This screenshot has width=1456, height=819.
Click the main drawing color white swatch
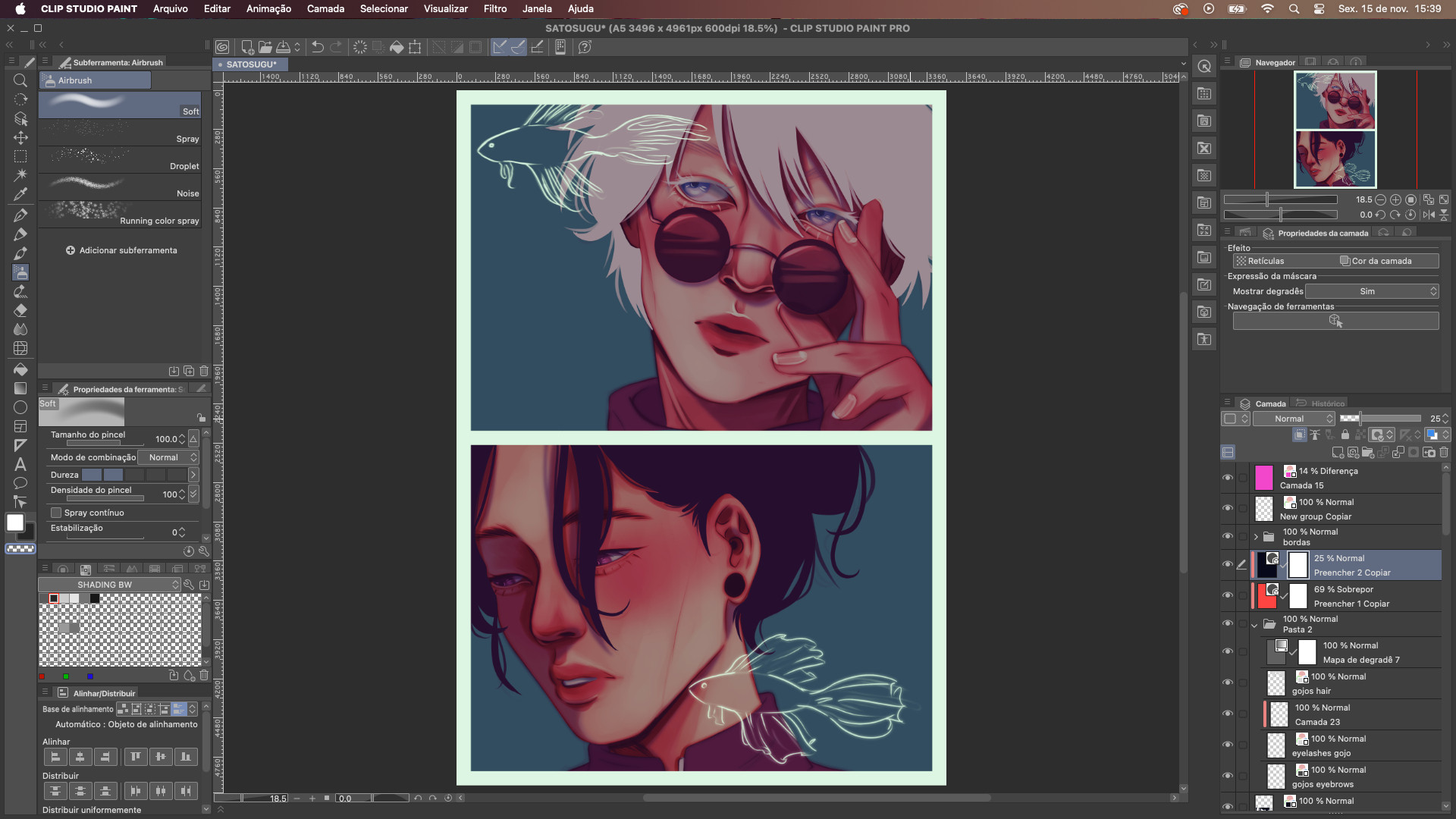[x=15, y=522]
